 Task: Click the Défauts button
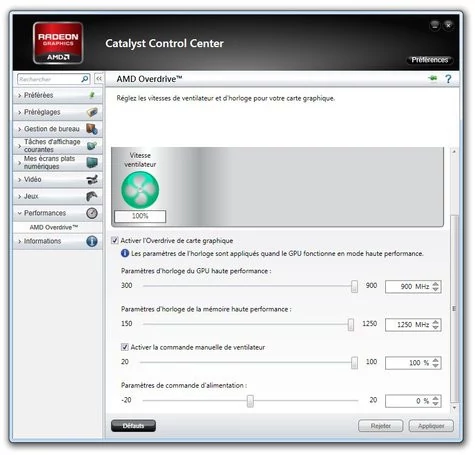tap(133, 426)
